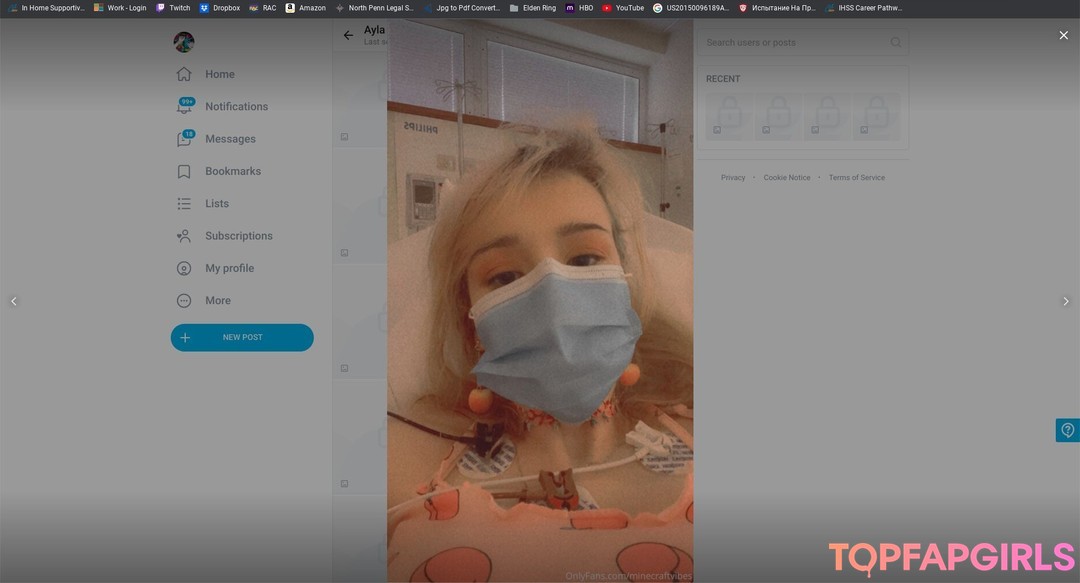Open the Dropbox bookmark

coord(220,8)
